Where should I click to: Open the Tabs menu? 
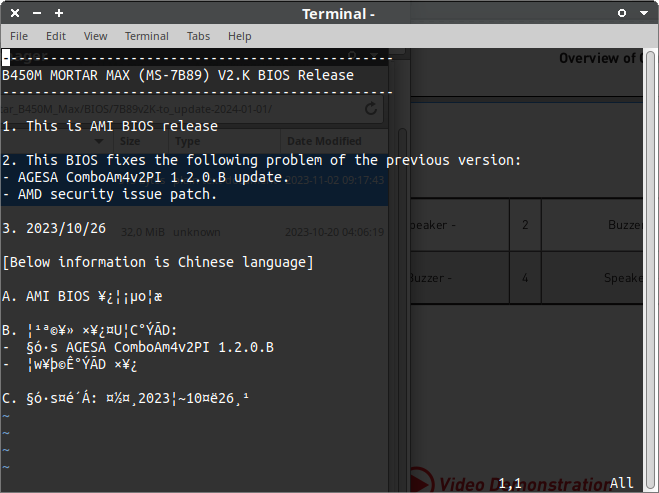point(199,36)
